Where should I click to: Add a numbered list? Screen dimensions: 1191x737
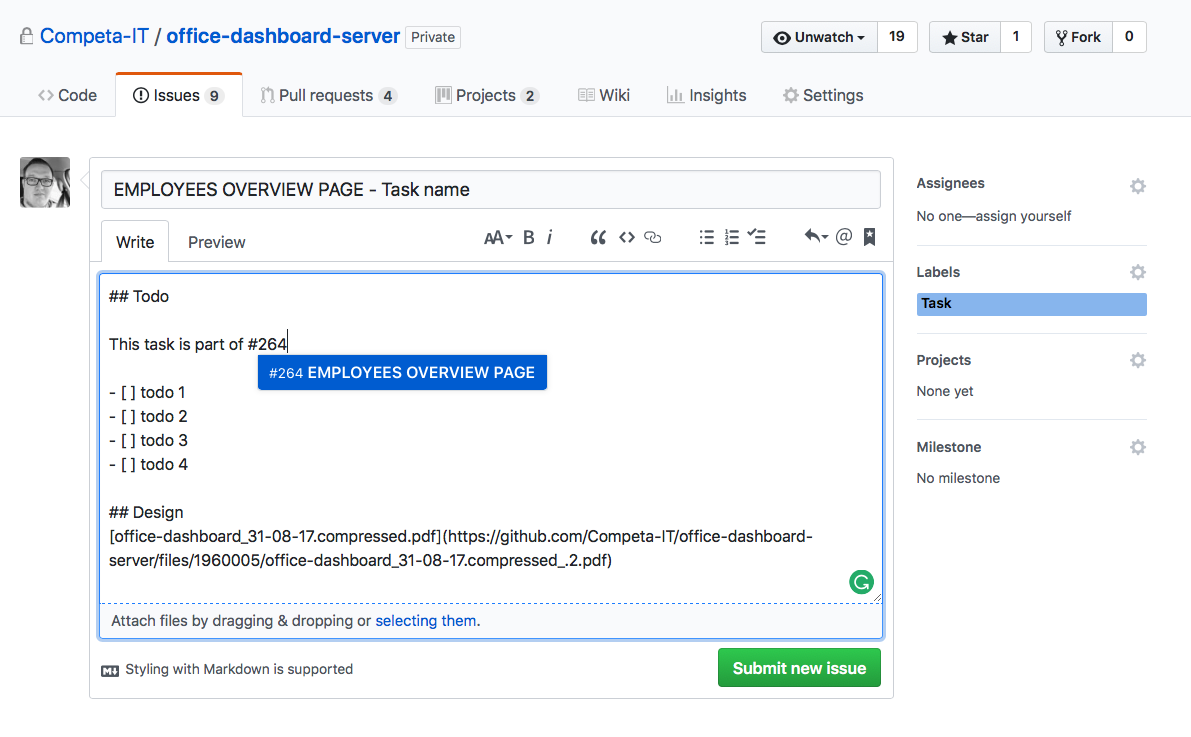click(731, 237)
